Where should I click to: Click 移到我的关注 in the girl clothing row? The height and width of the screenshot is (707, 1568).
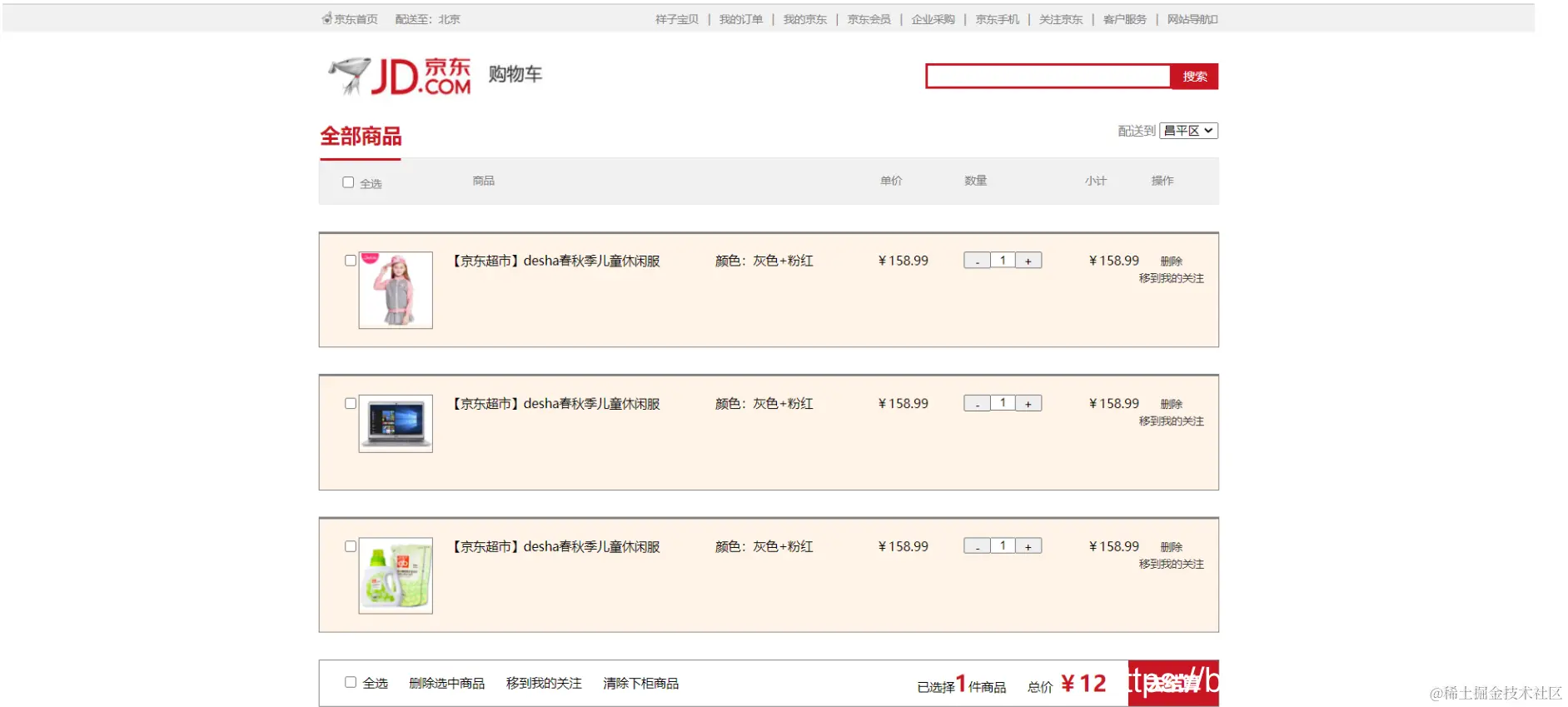1172,278
